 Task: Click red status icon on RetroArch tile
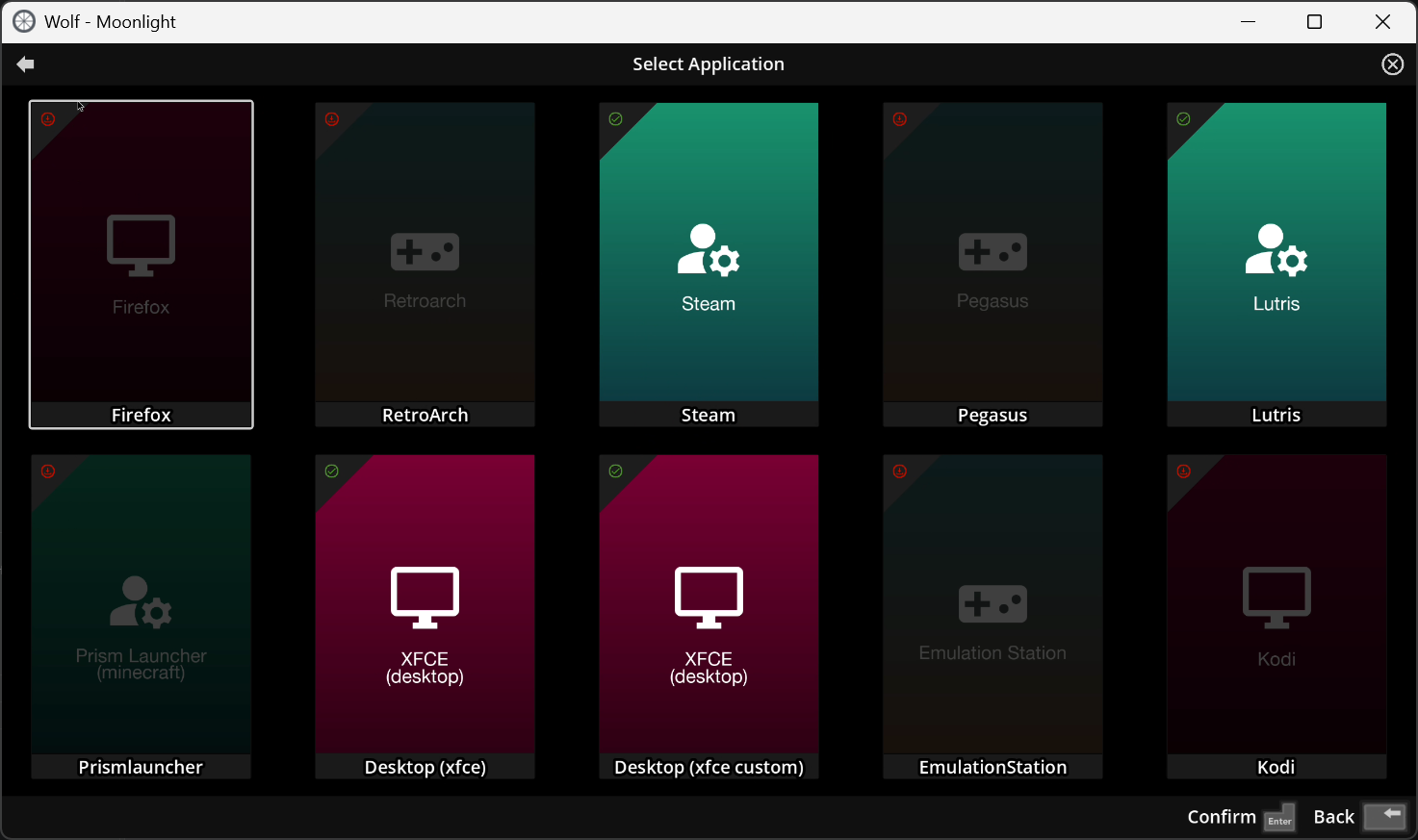click(x=332, y=119)
